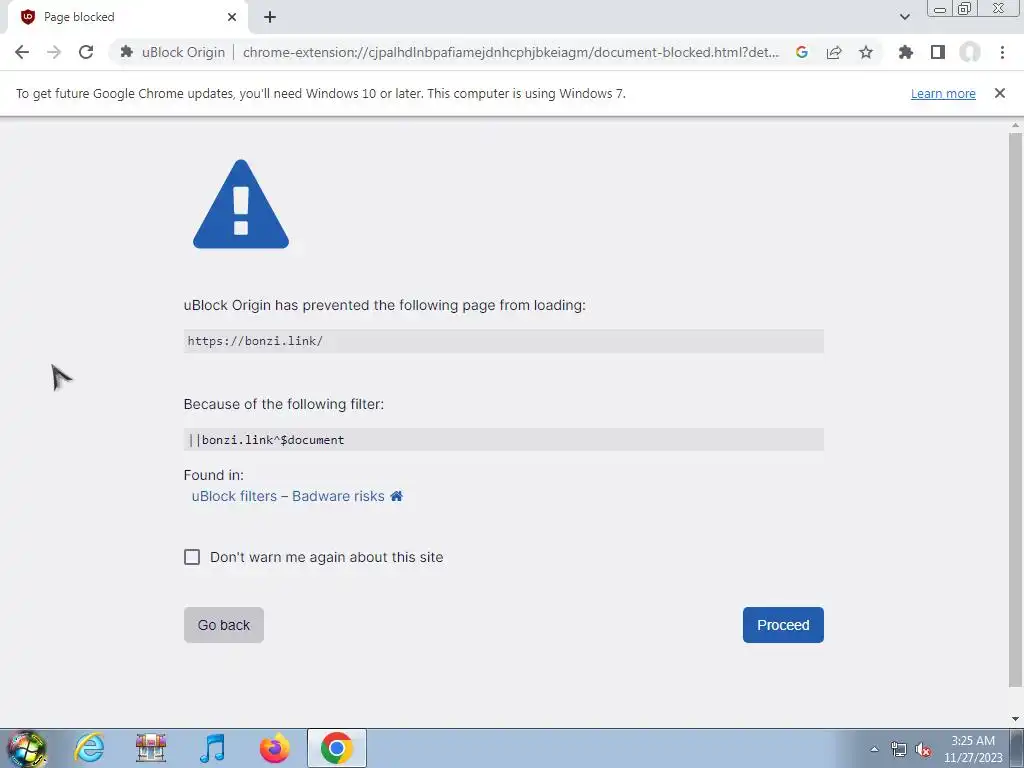Screen dimensions: 1024x768
Task: Open the Chrome profile avatar
Action: 970,52
